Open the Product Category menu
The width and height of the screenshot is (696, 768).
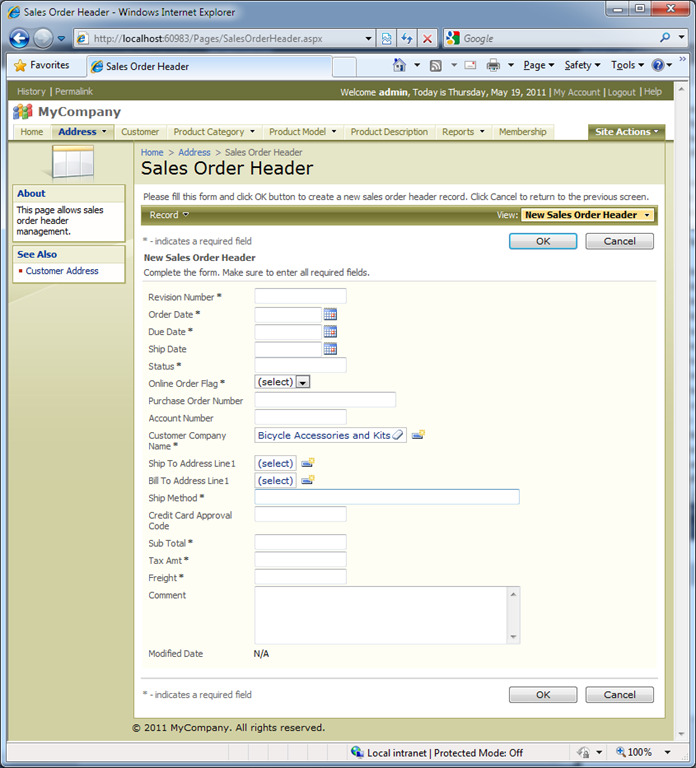(x=214, y=132)
